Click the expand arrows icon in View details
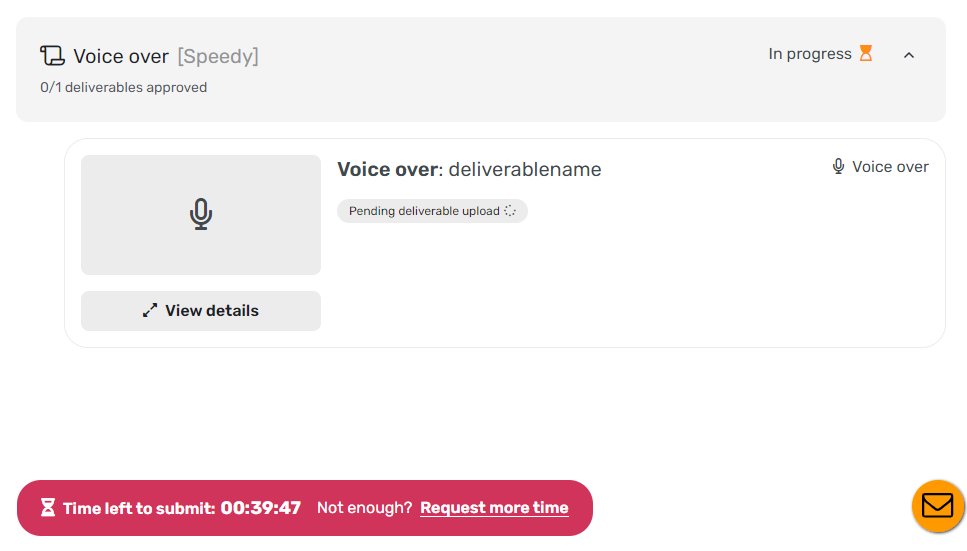 click(x=150, y=310)
